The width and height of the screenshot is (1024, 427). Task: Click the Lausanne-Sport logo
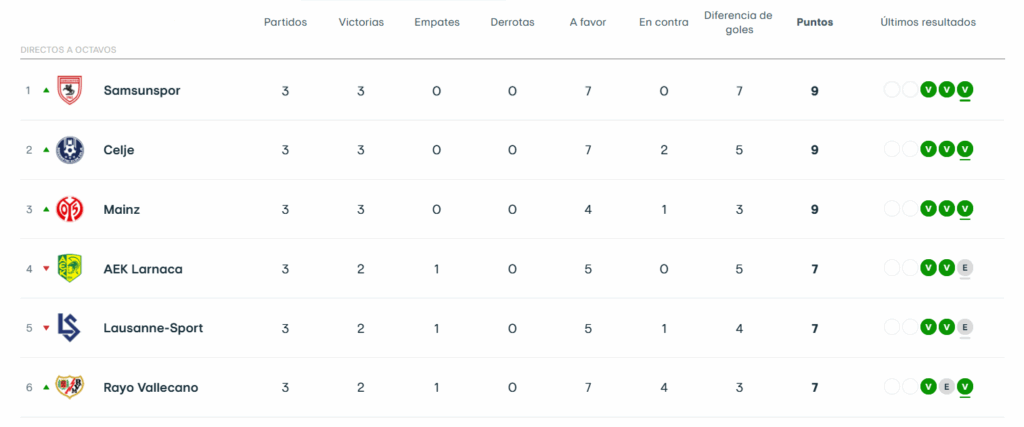(x=69, y=328)
